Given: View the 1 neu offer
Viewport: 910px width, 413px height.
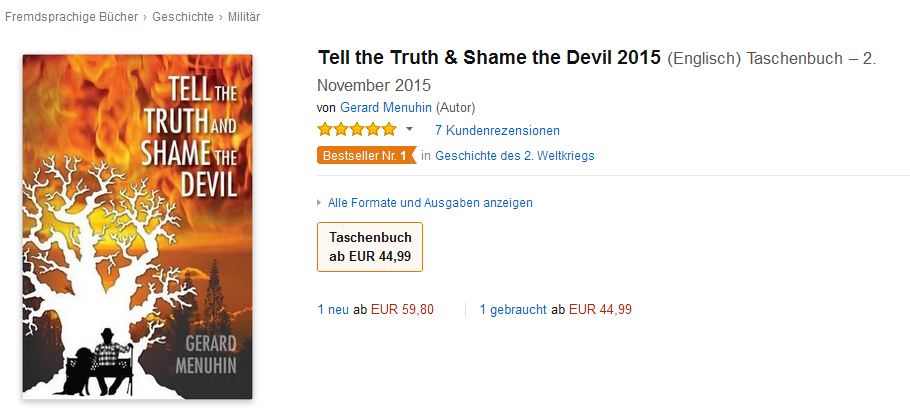Looking at the screenshot, I should coord(333,310).
